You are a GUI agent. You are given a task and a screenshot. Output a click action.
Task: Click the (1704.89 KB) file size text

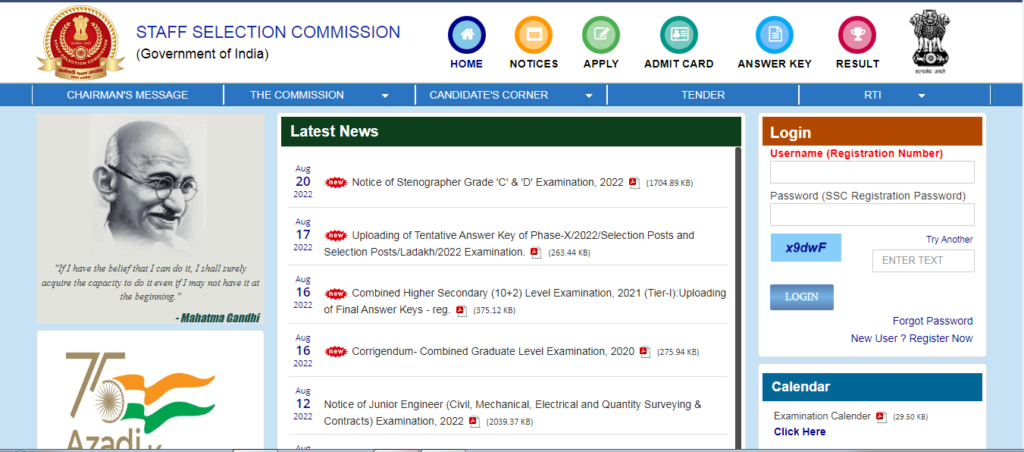click(669, 184)
